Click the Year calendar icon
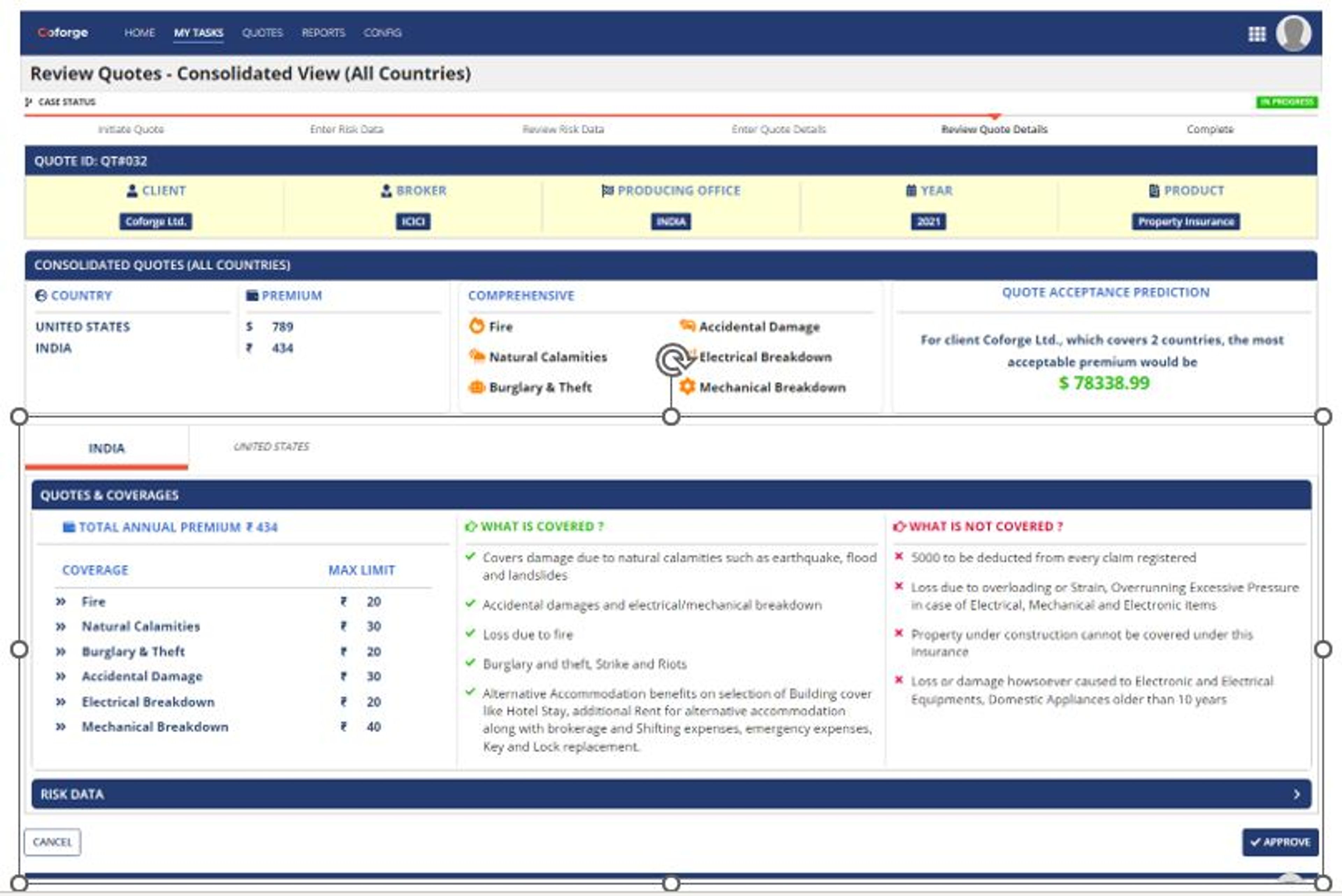This screenshot has width=1342, height=896. 911,190
